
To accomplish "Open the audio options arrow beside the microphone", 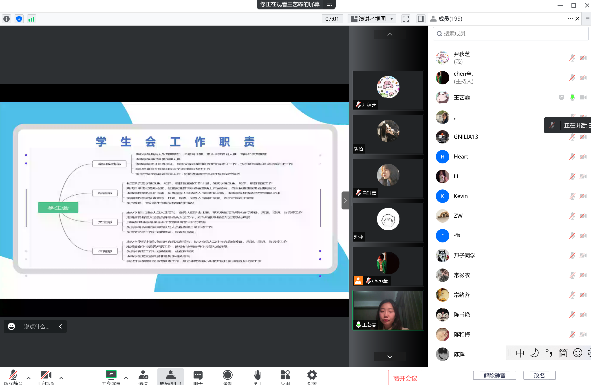I will (x=28, y=377).
